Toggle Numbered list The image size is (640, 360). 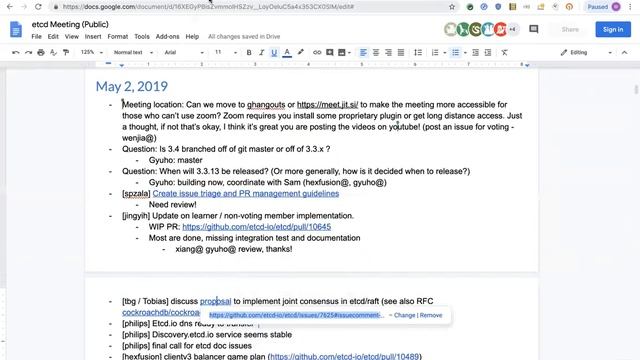click(435, 52)
